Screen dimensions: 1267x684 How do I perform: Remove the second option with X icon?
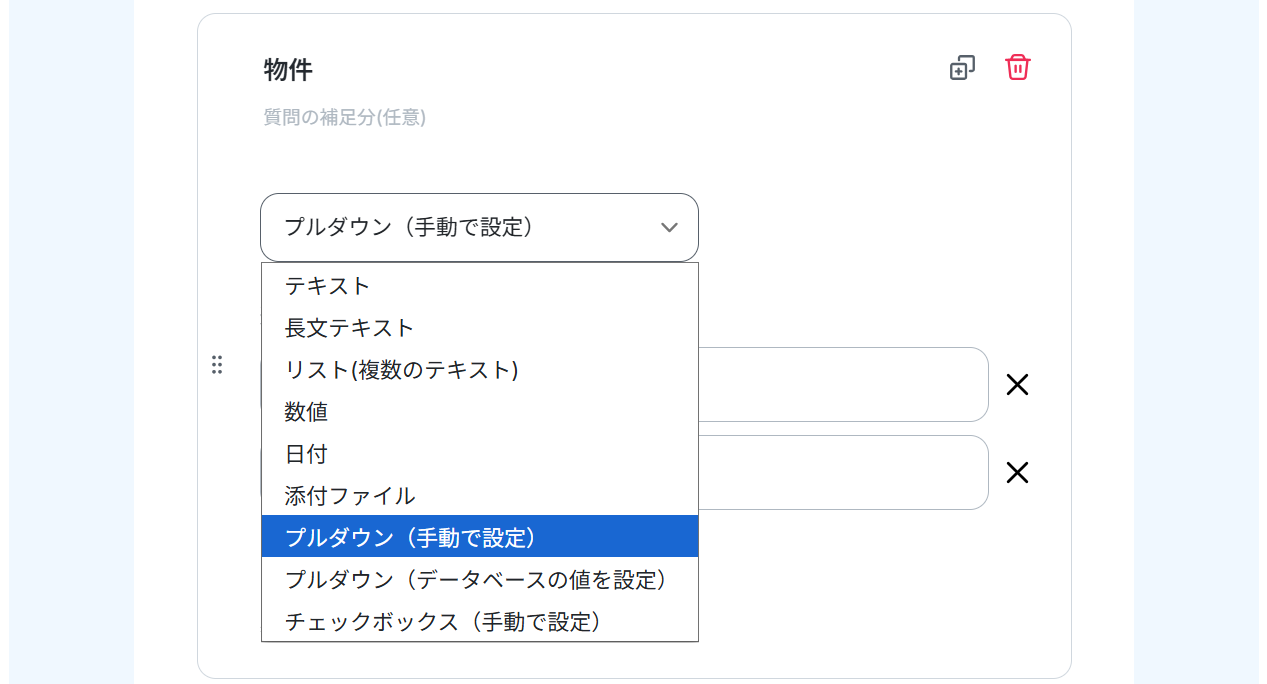1017,473
